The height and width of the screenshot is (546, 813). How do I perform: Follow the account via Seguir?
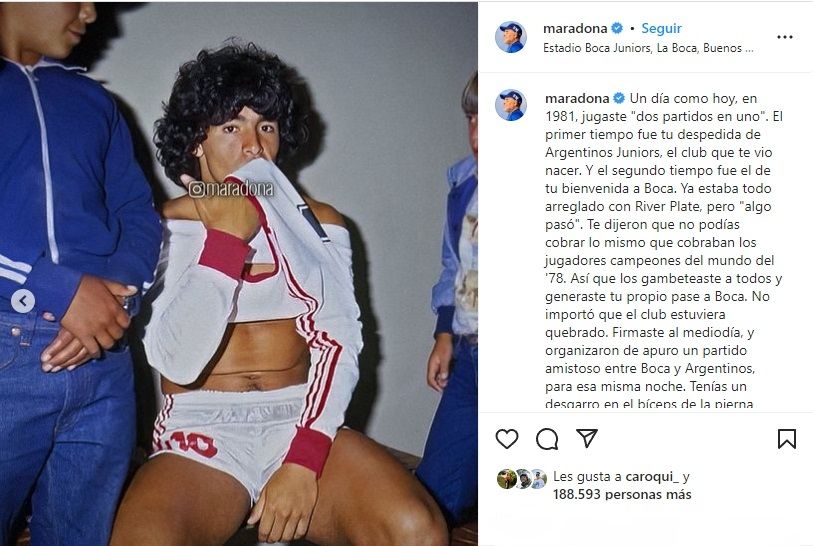pos(661,29)
